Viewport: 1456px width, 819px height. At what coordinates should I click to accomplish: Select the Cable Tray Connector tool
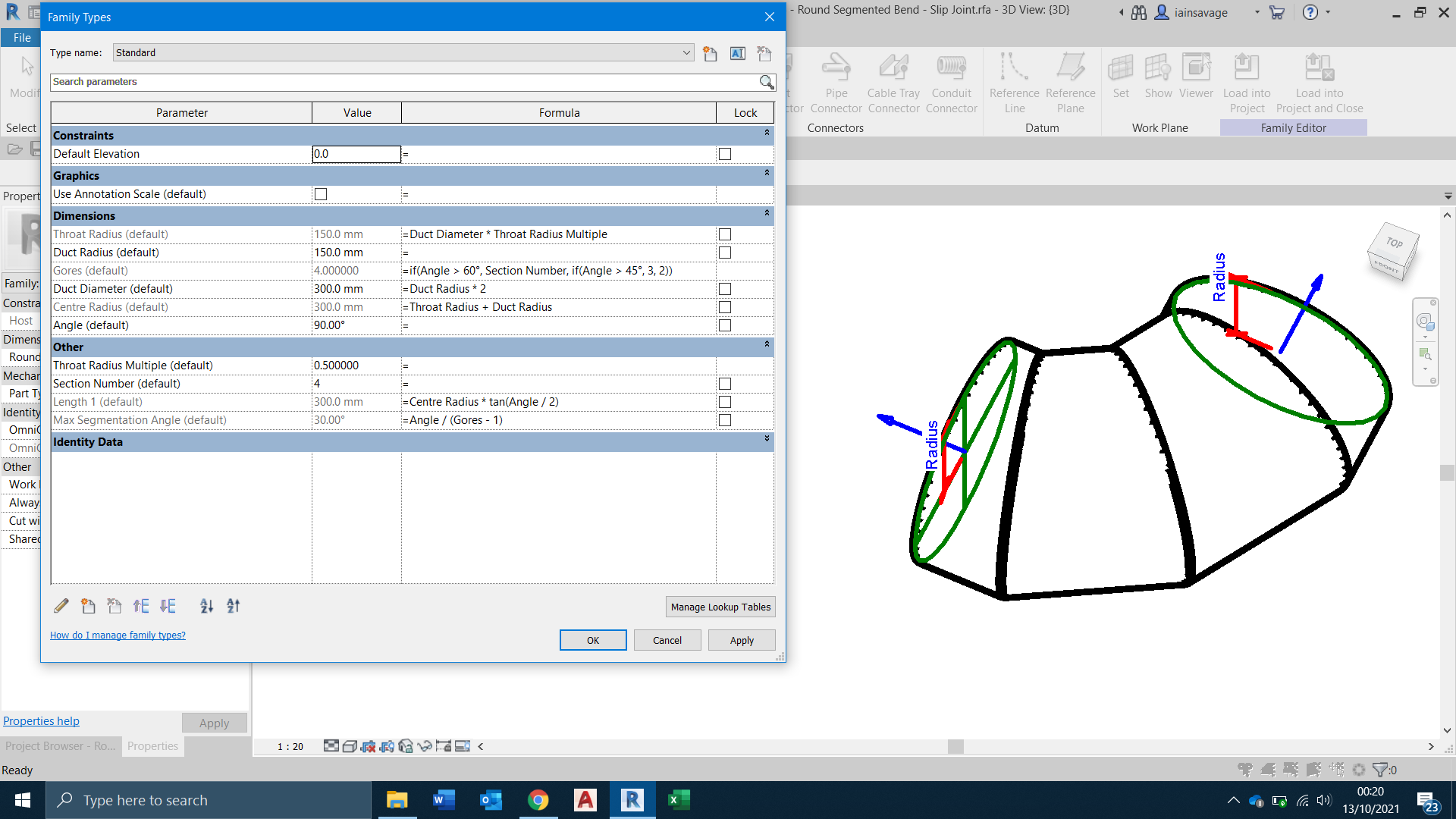point(893,83)
